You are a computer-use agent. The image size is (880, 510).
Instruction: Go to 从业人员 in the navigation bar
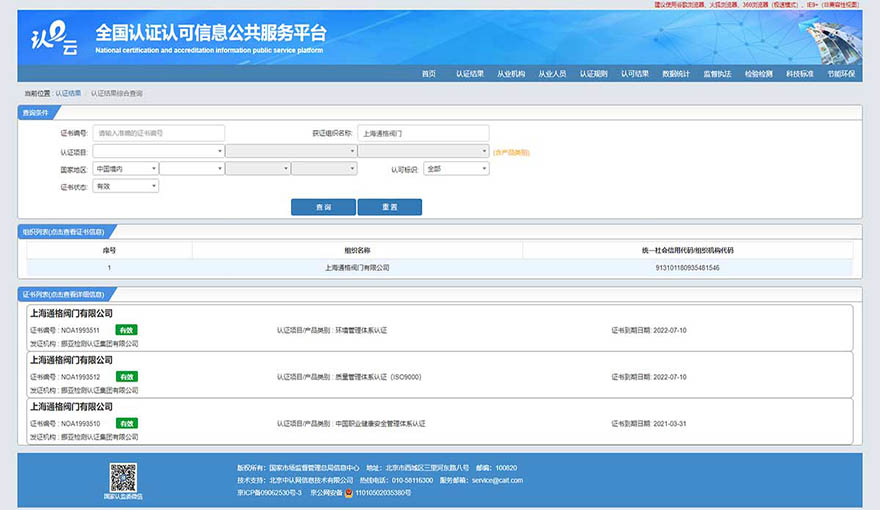pos(552,74)
